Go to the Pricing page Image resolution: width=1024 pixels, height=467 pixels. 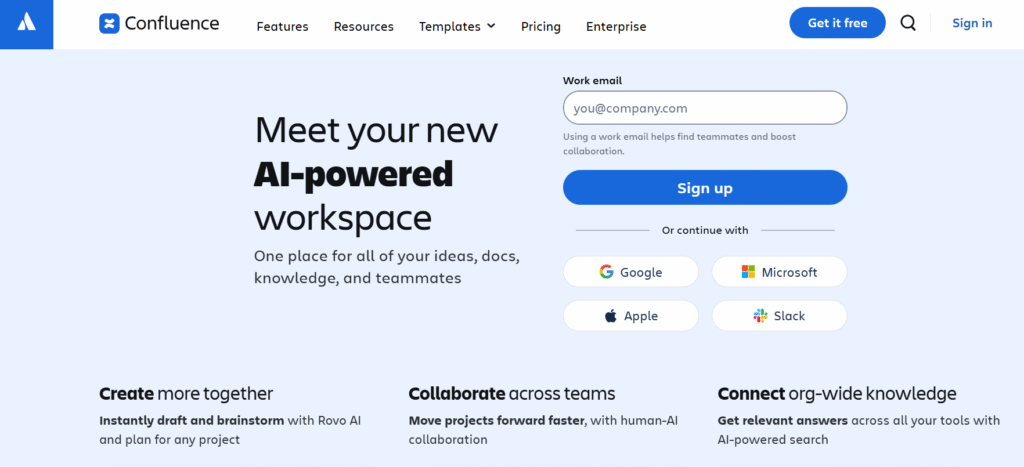(541, 27)
